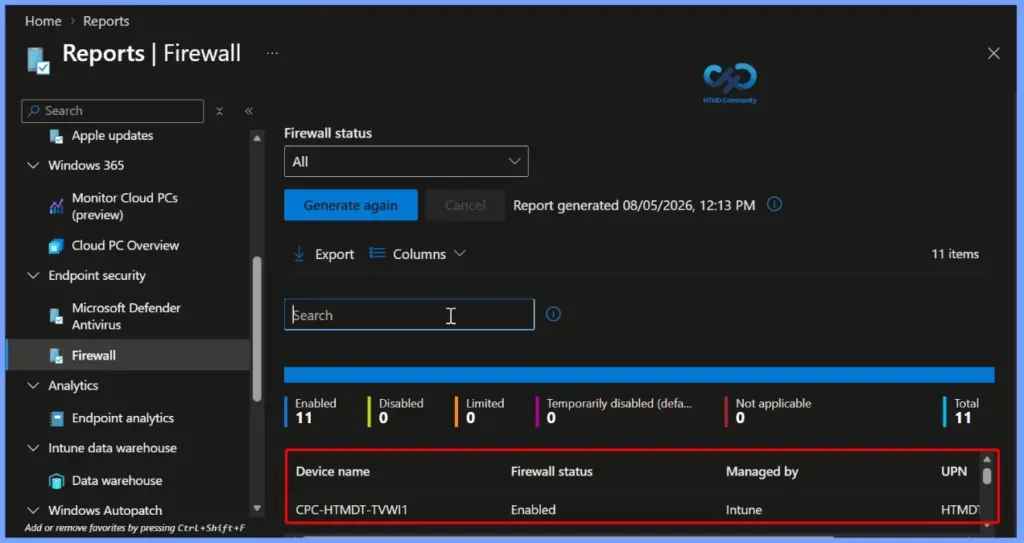Image resolution: width=1024 pixels, height=543 pixels.
Task: Select device CPC-HTMDT-TVWI1 cell
Action: click(351, 510)
